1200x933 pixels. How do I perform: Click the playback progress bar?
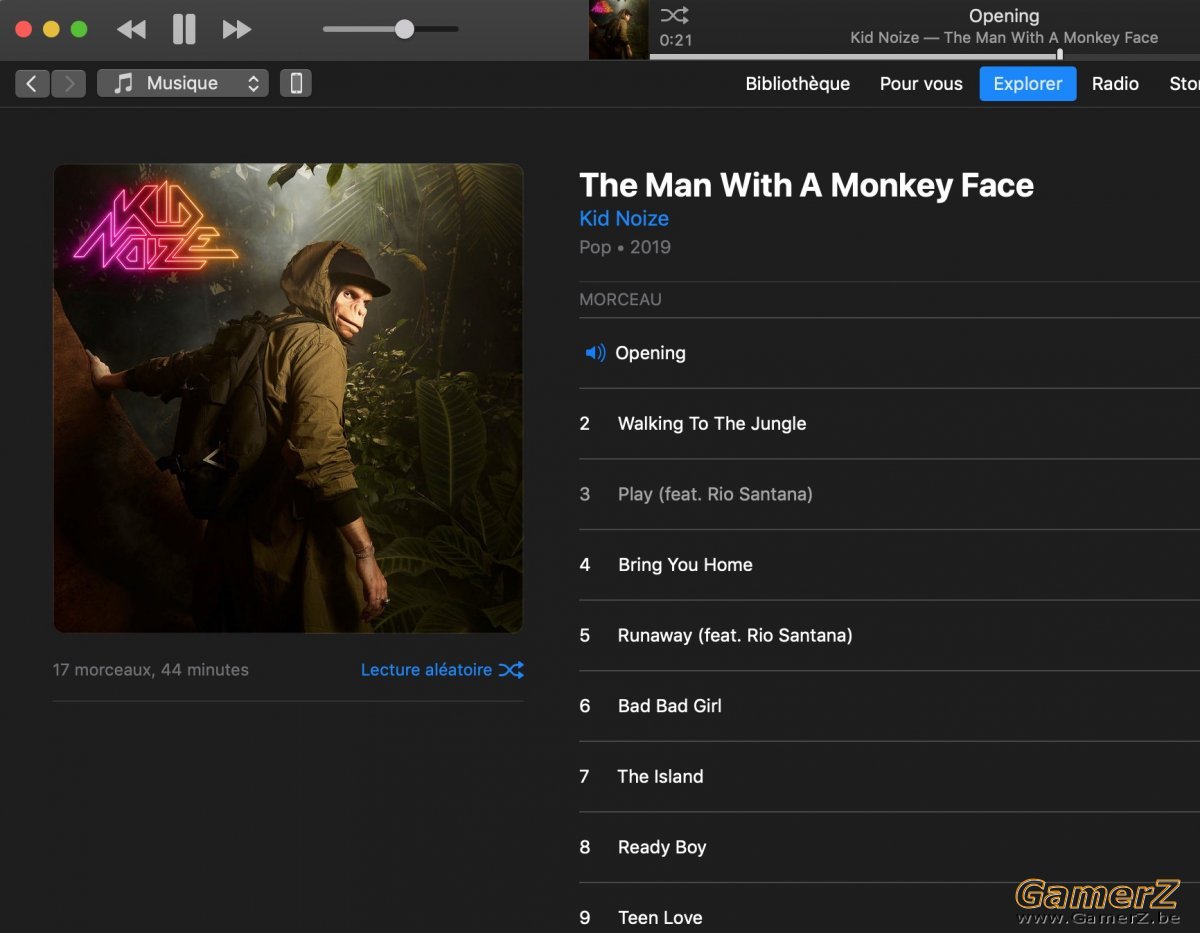[x=924, y=56]
